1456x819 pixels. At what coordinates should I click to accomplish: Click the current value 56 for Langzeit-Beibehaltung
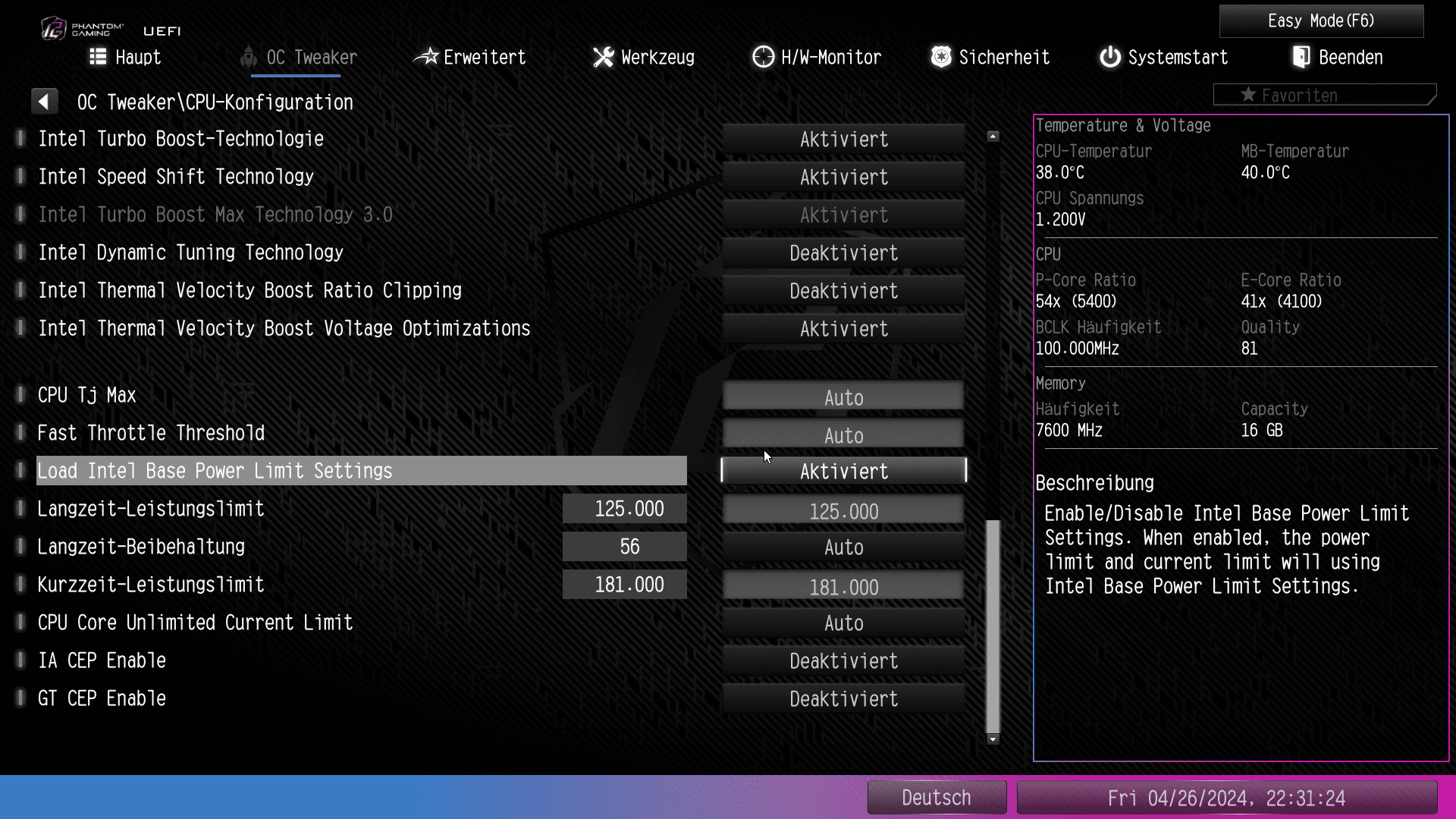[x=625, y=547]
